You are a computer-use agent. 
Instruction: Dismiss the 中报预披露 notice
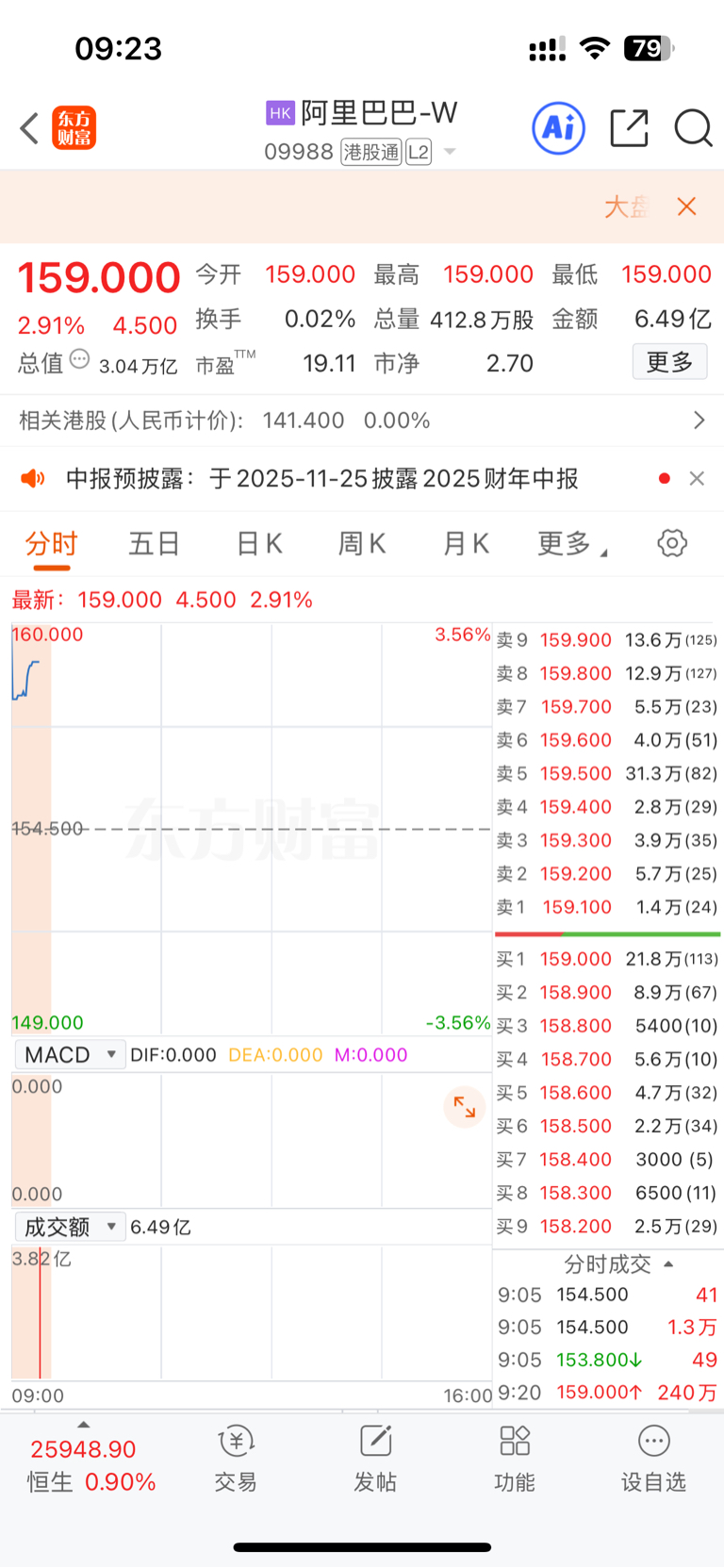(697, 479)
